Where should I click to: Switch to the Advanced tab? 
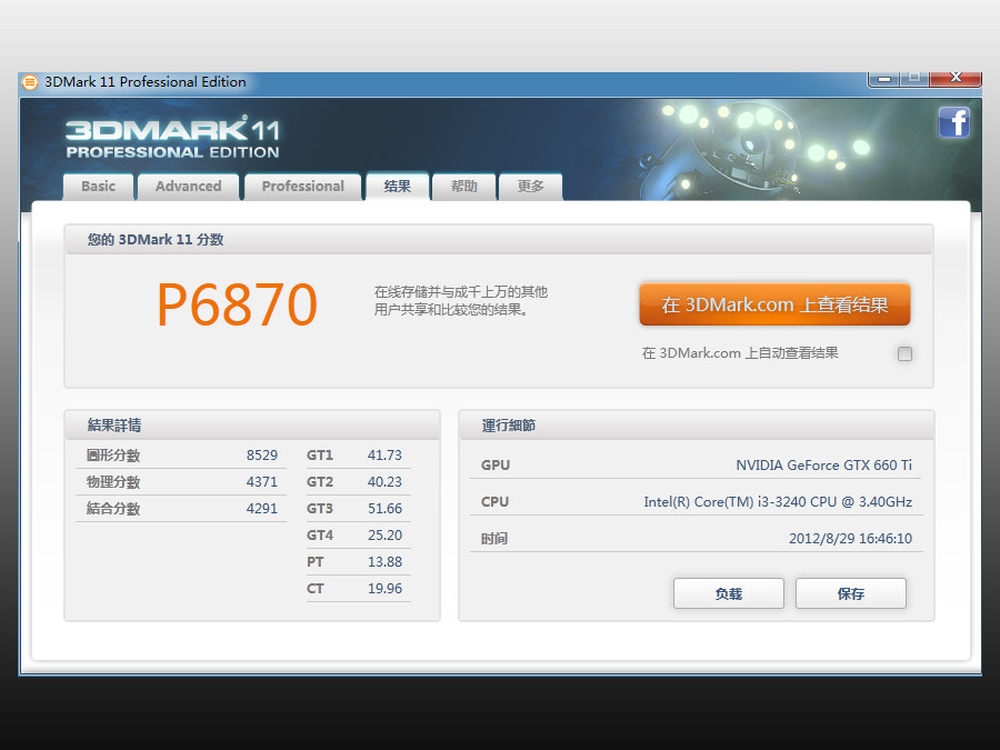click(188, 186)
